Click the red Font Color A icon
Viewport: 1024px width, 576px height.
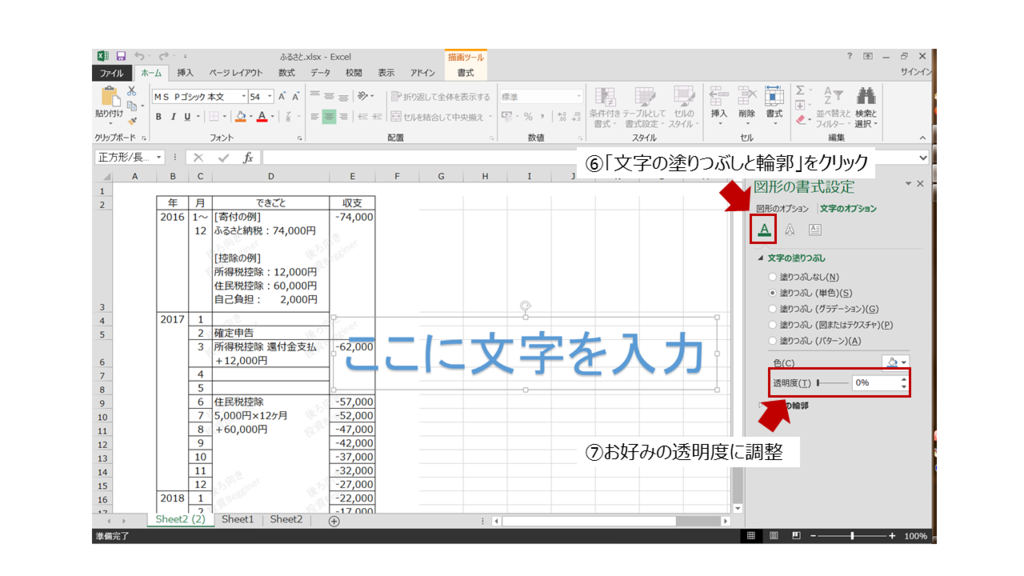point(262,117)
